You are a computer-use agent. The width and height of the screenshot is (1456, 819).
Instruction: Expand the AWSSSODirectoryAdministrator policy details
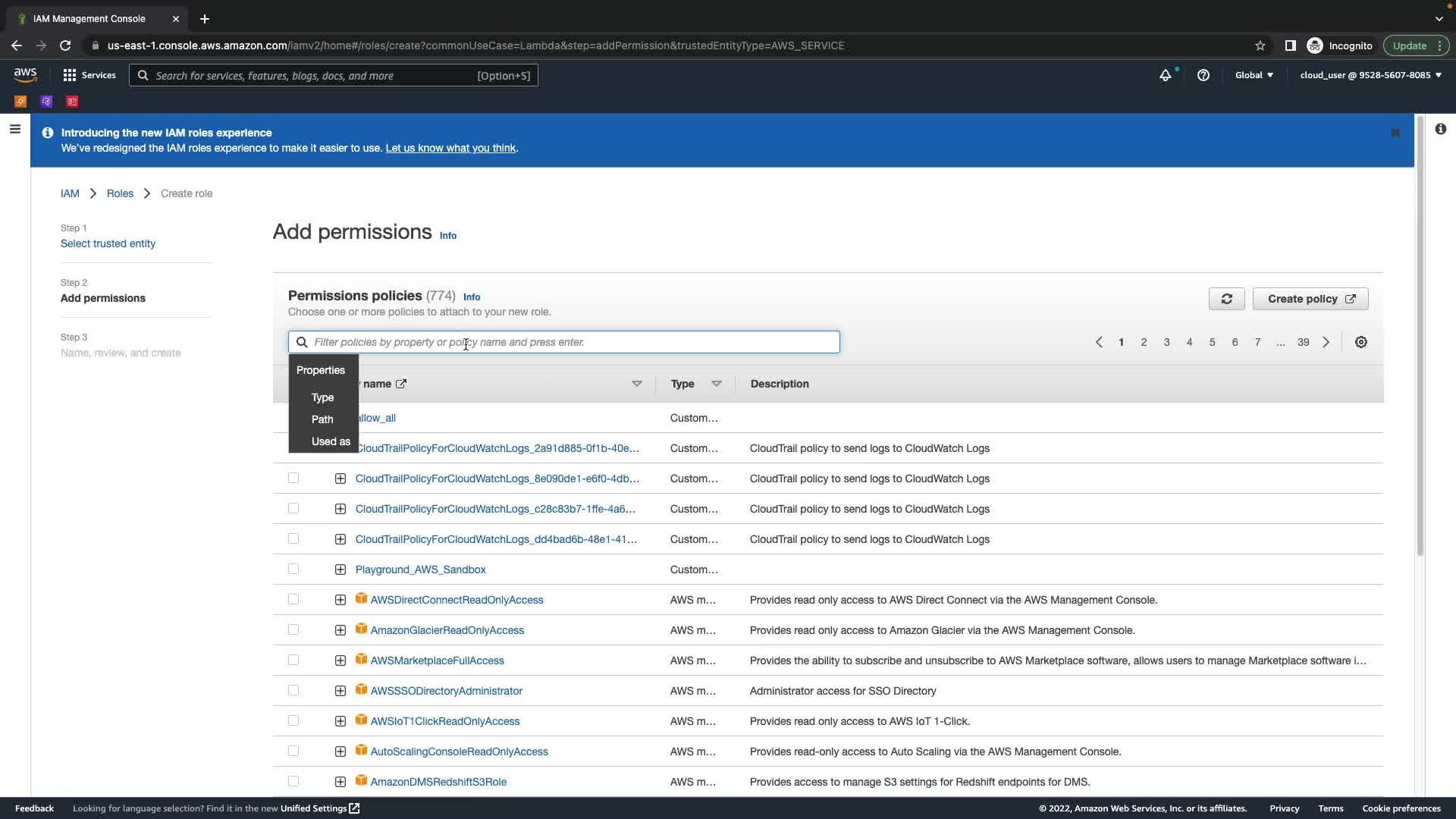point(340,691)
